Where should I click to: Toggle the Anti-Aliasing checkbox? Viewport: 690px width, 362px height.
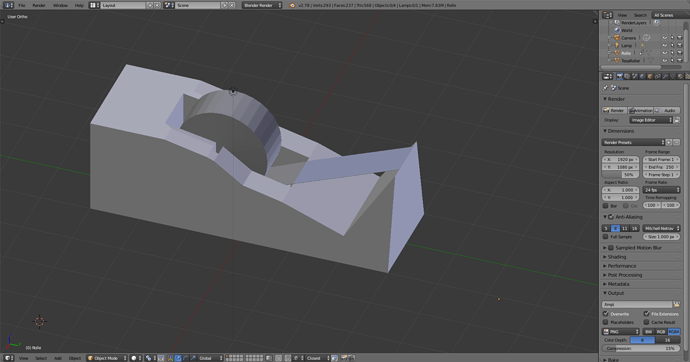[x=611, y=217]
